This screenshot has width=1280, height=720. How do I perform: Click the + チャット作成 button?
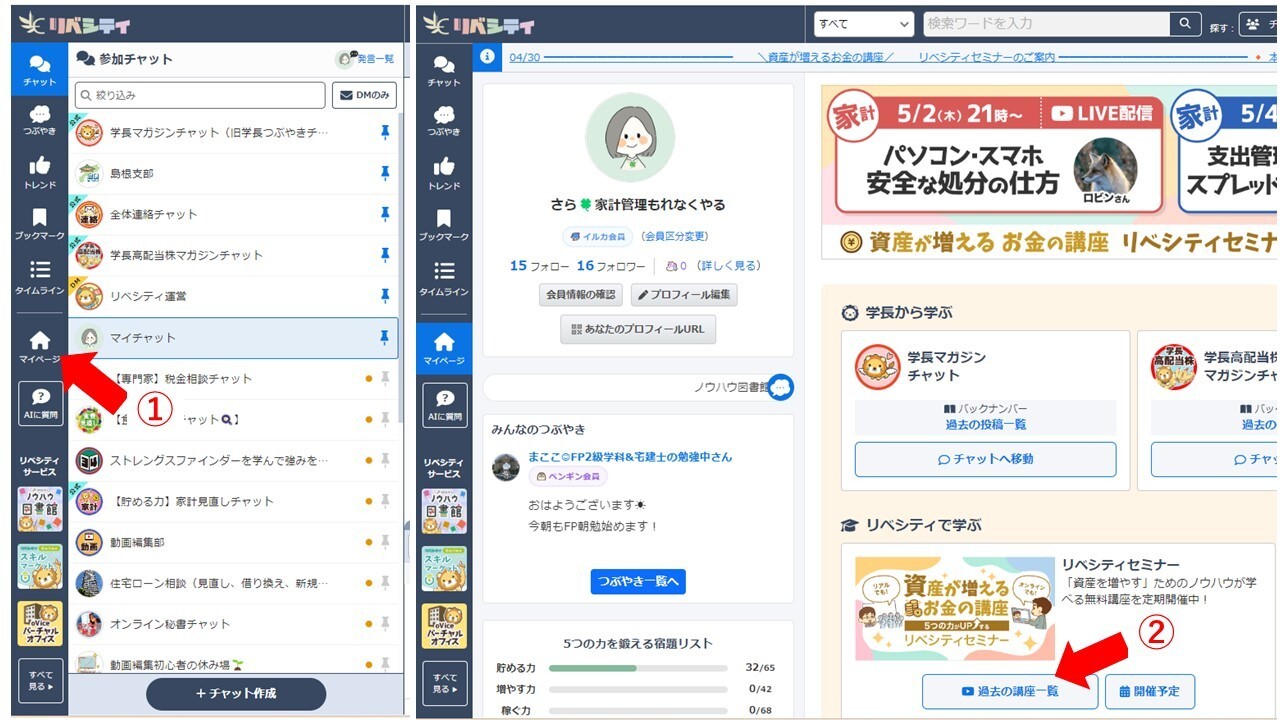coord(236,693)
